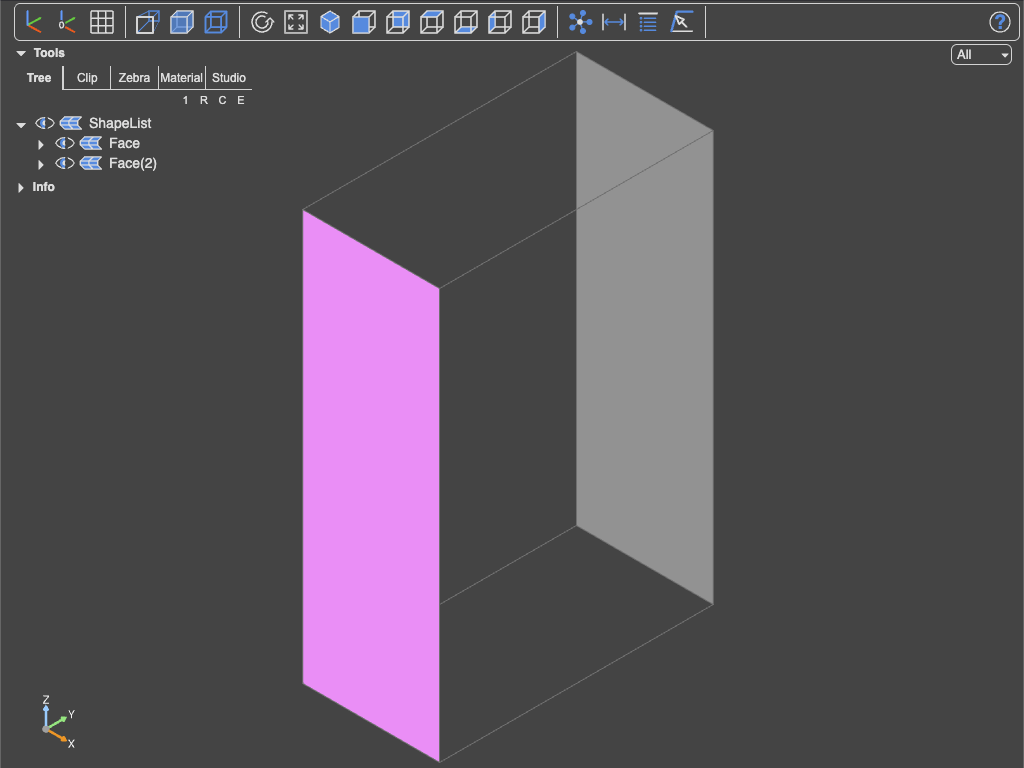Toggle the axes display icon
The image size is (1024, 768).
click(33, 22)
